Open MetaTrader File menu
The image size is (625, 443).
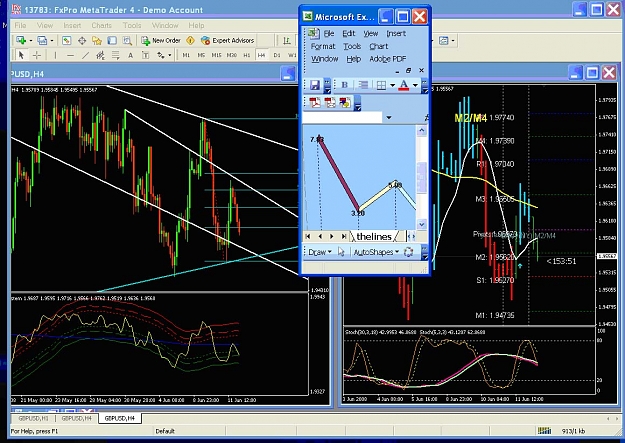[x=20, y=26]
